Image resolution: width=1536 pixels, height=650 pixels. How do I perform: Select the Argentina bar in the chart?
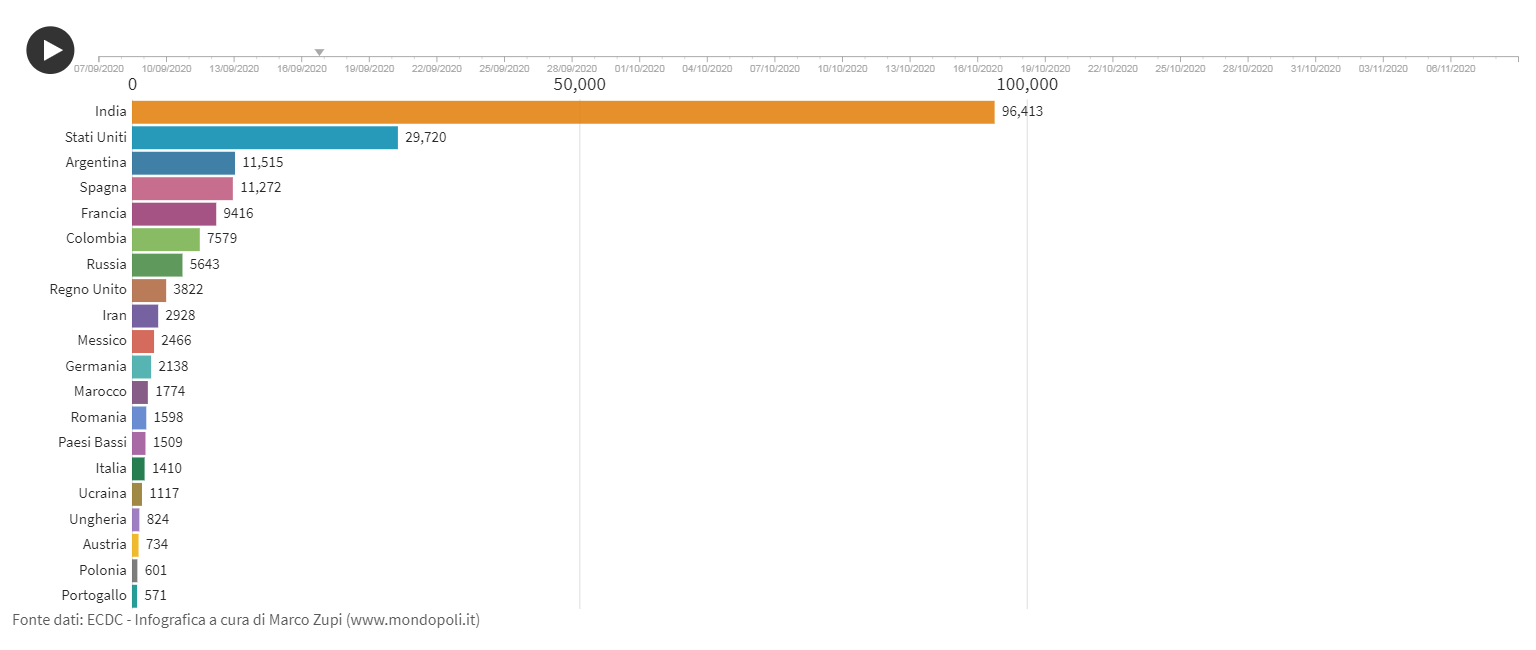tap(183, 163)
